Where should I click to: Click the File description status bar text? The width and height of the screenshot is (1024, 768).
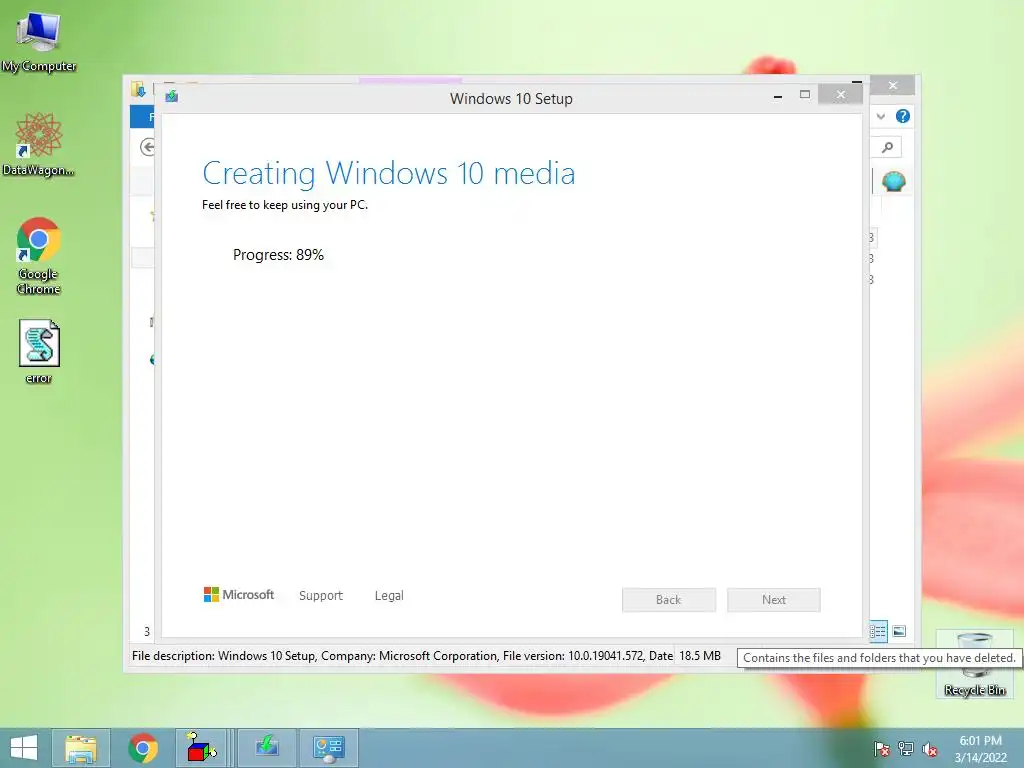coord(402,656)
